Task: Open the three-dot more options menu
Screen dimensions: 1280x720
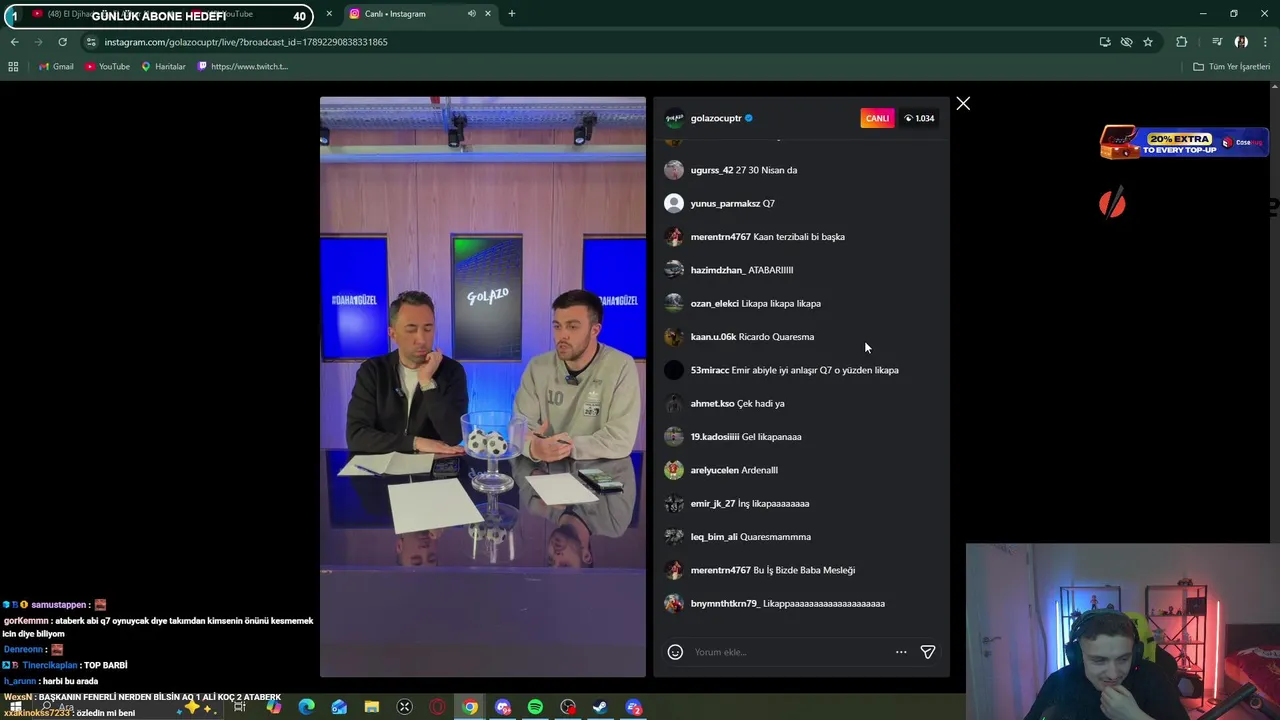Action: tap(901, 652)
